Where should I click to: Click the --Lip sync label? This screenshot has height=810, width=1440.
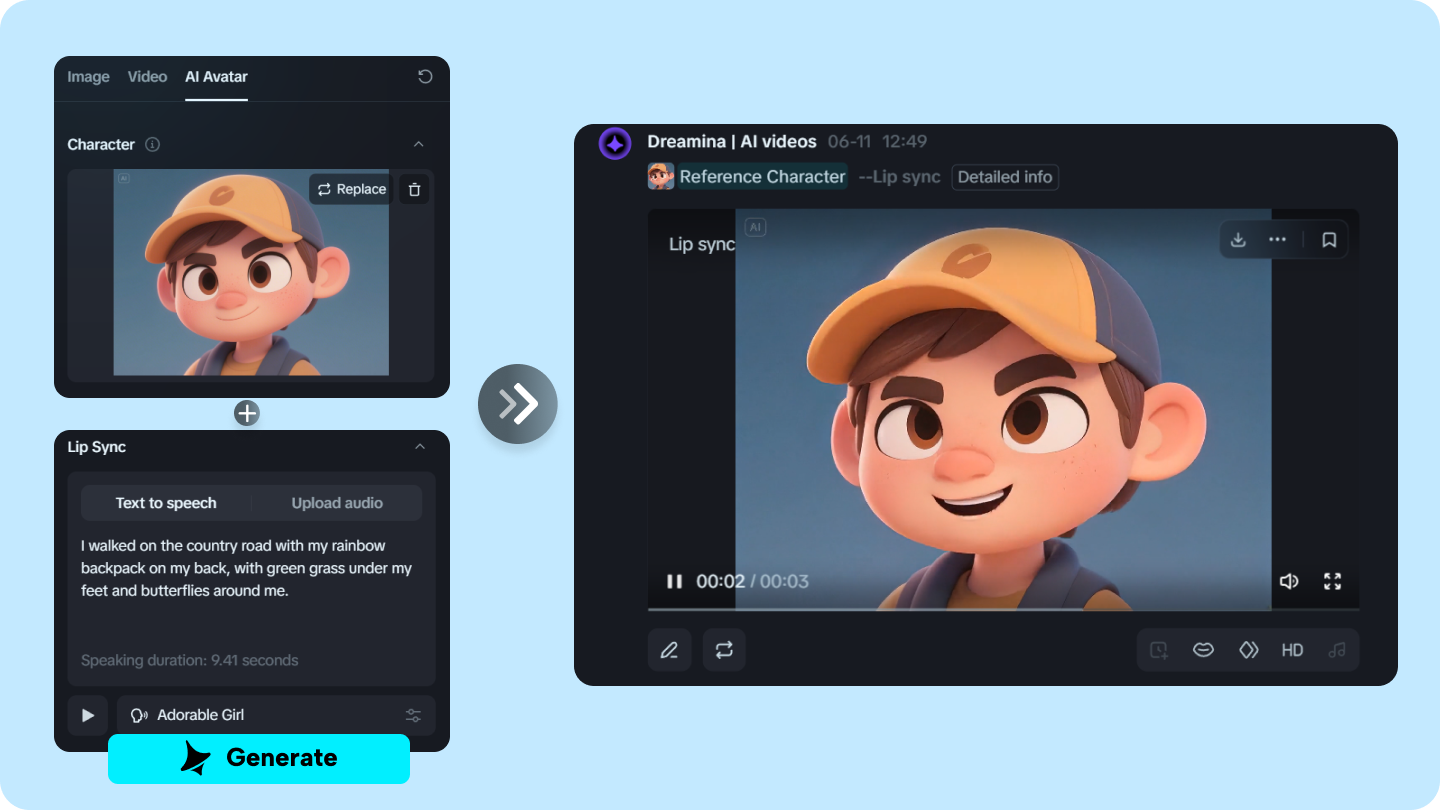899,177
